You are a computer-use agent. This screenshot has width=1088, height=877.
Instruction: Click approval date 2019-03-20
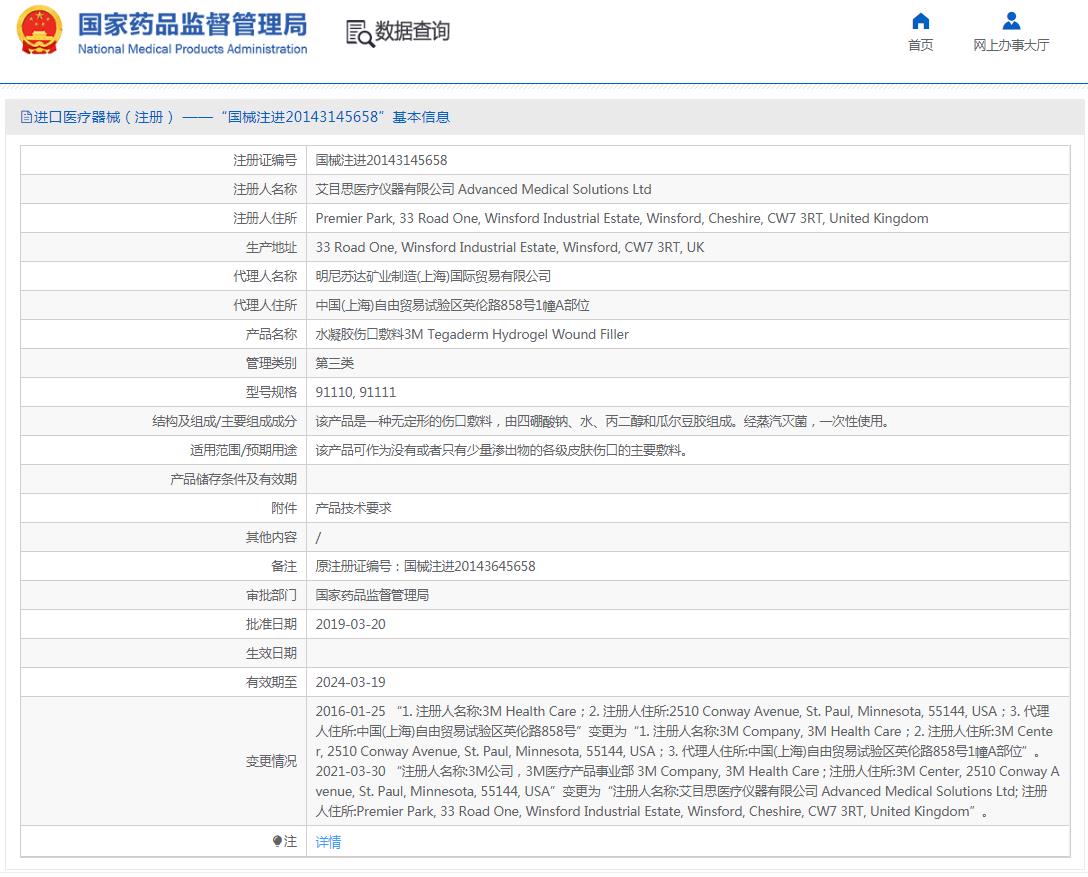[350, 624]
